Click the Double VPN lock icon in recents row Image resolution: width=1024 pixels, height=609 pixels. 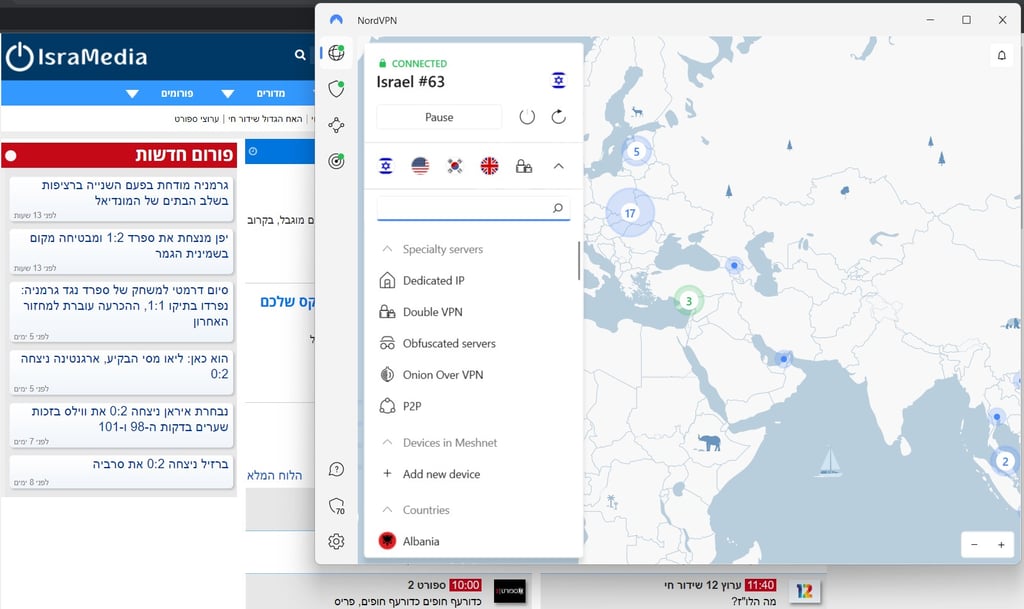(524, 166)
